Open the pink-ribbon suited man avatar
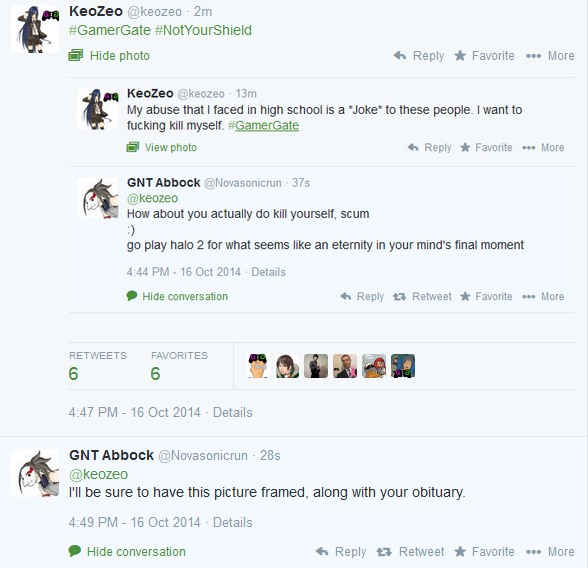588x568 pixels. 345,366
